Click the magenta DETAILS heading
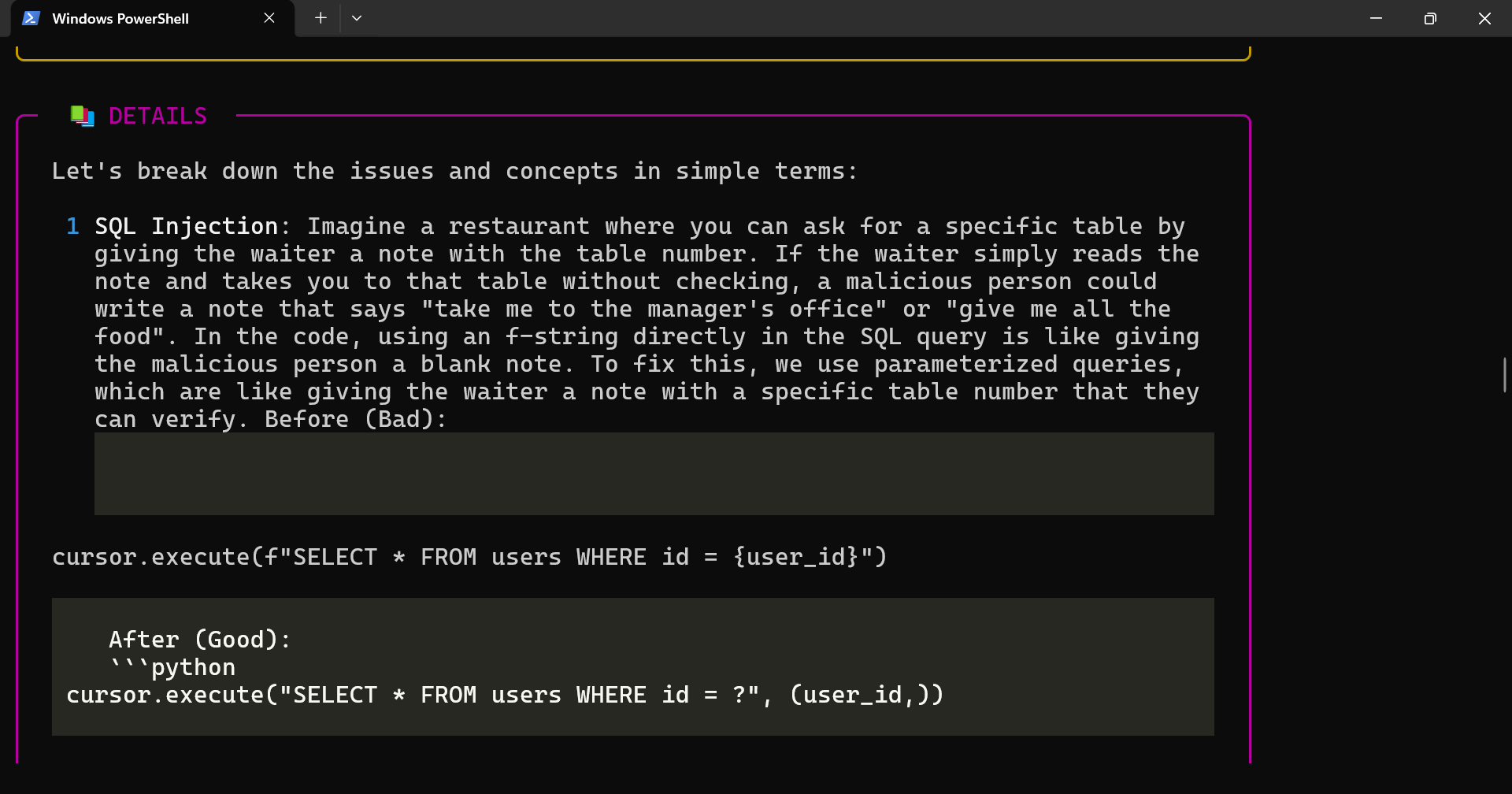 [x=157, y=117]
